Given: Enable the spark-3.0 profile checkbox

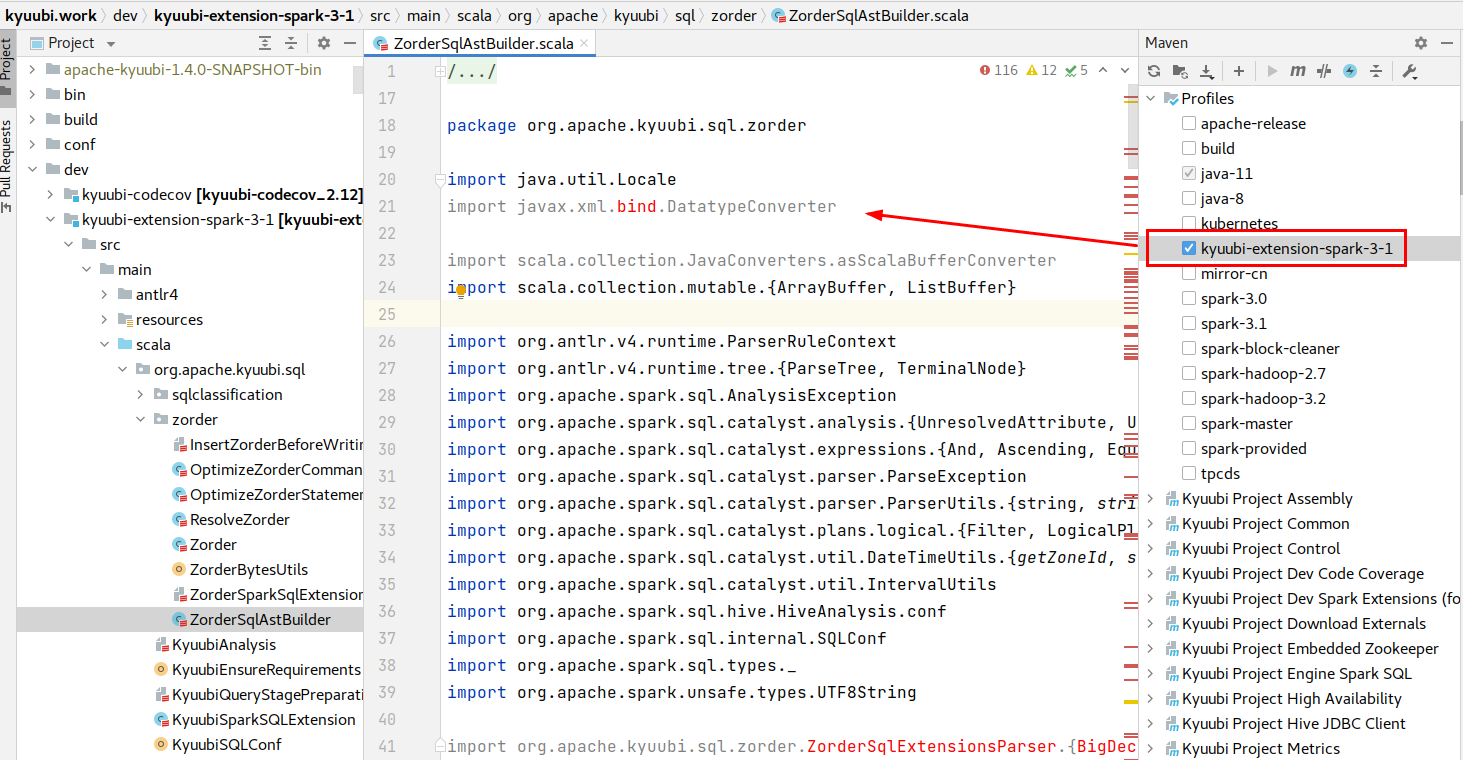Looking at the screenshot, I should pyautogui.click(x=1189, y=298).
